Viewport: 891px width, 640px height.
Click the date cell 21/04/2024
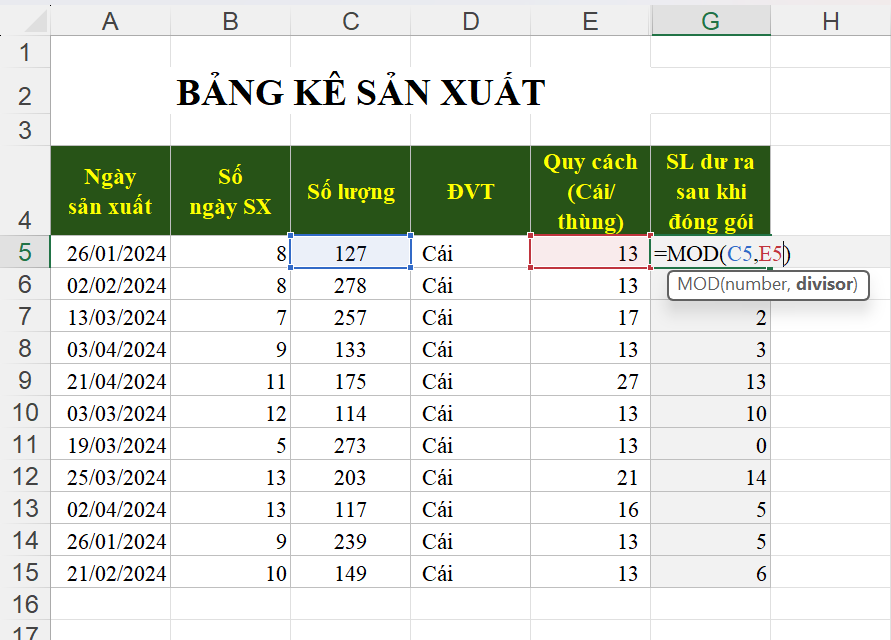pyautogui.click(x=110, y=381)
